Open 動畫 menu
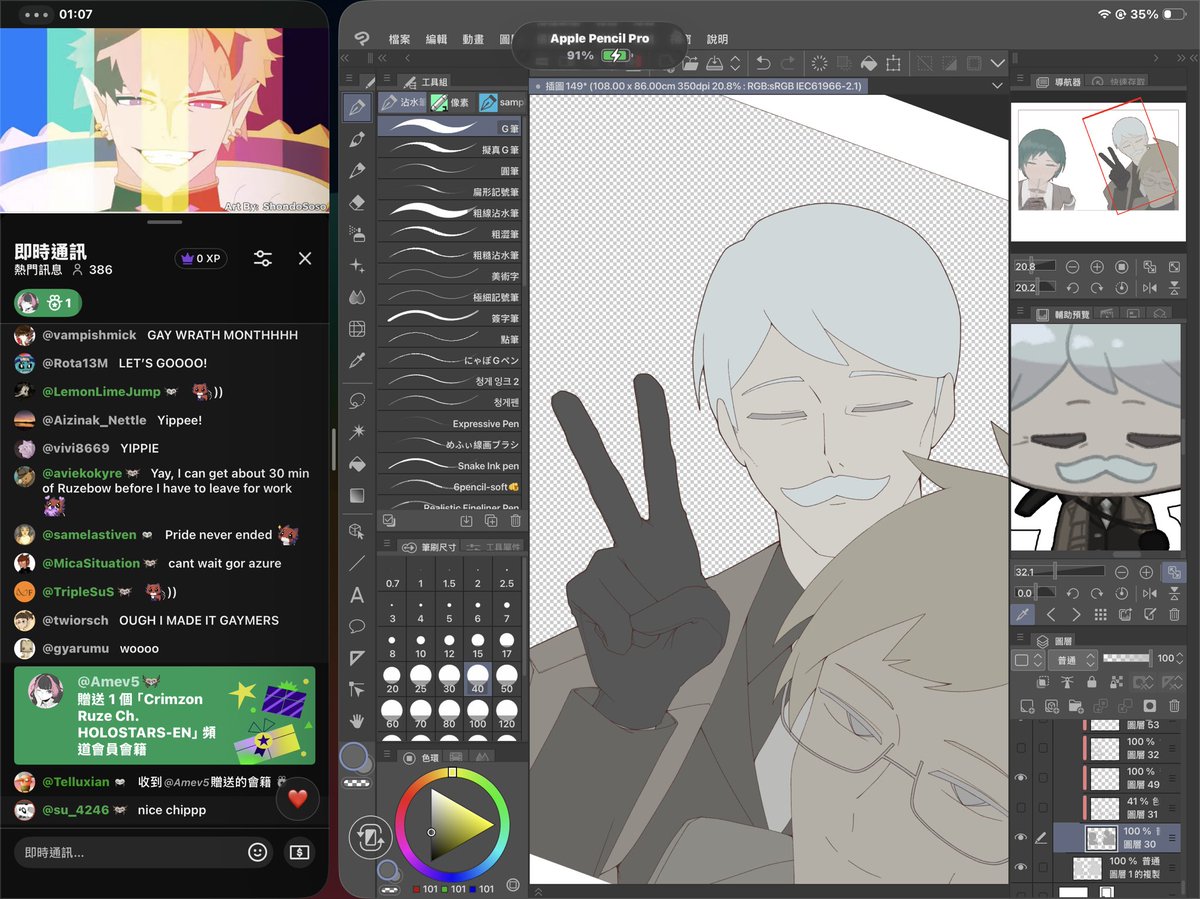Screen dimensions: 1200x899 [x=473, y=39]
